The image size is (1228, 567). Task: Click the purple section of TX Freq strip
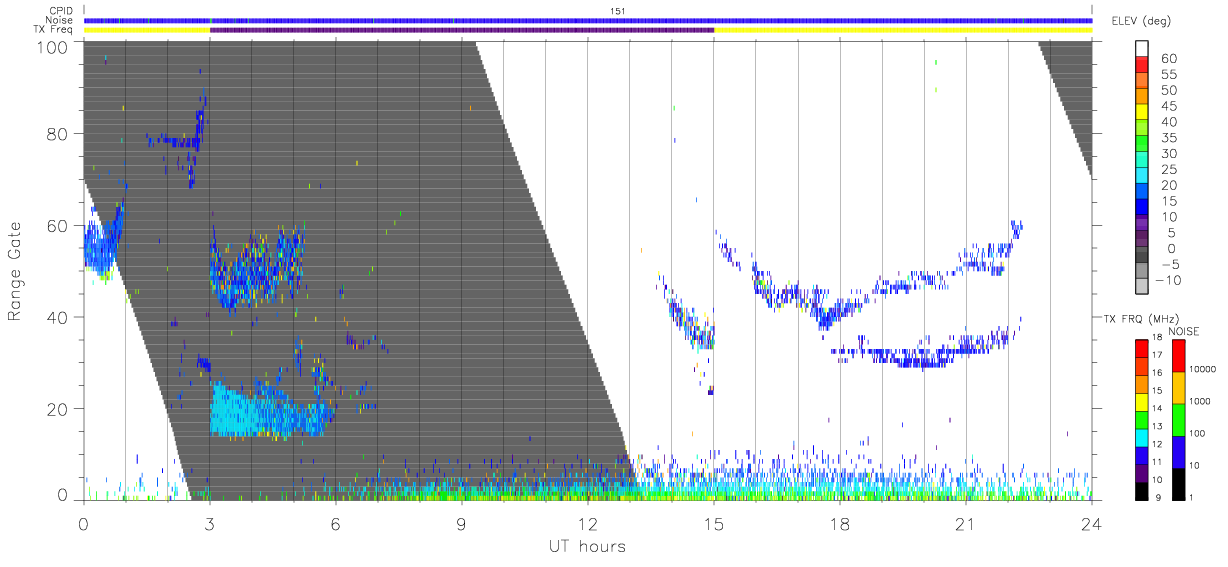coord(461,30)
